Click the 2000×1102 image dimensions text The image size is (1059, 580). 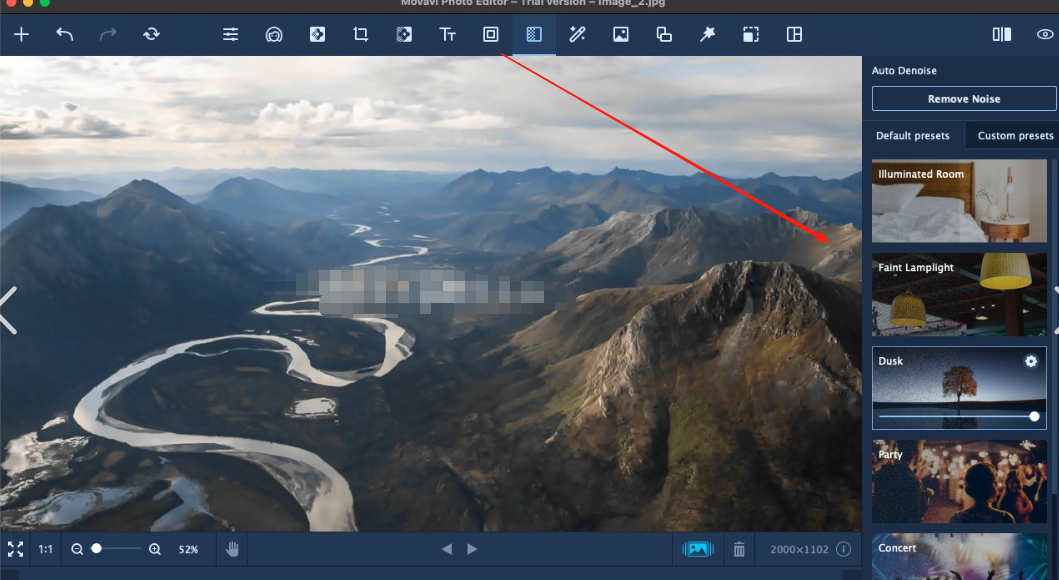799,550
